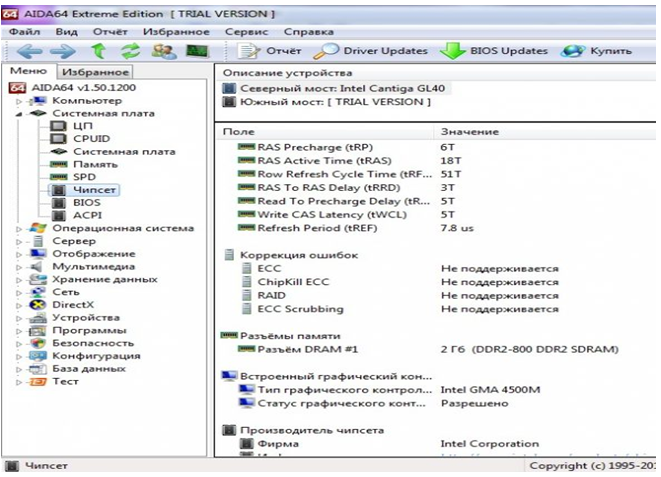The width and height of the screenshot is (661, 477).
Task: Expand the Сеть tree node
Action: [x=19, y=293]
